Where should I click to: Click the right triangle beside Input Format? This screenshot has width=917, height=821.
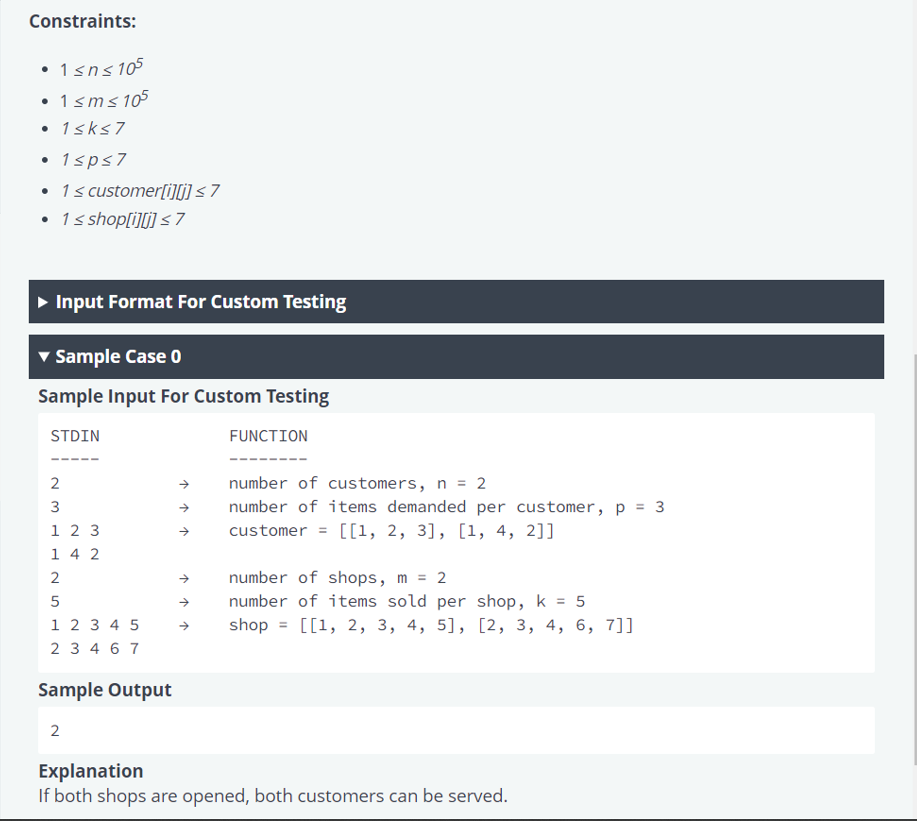(x=42, y=302)
